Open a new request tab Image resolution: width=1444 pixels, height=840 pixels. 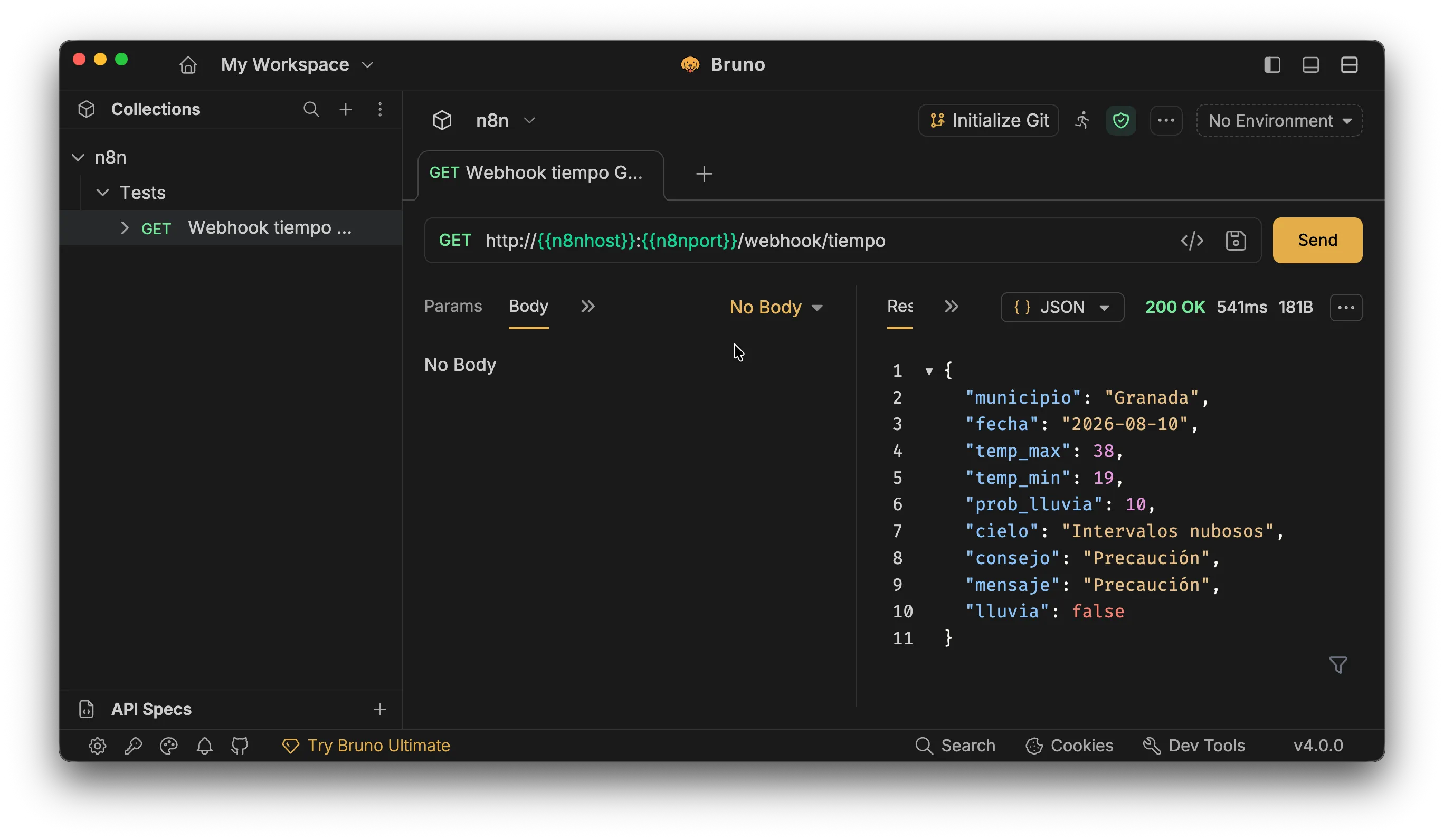(704, 174)
